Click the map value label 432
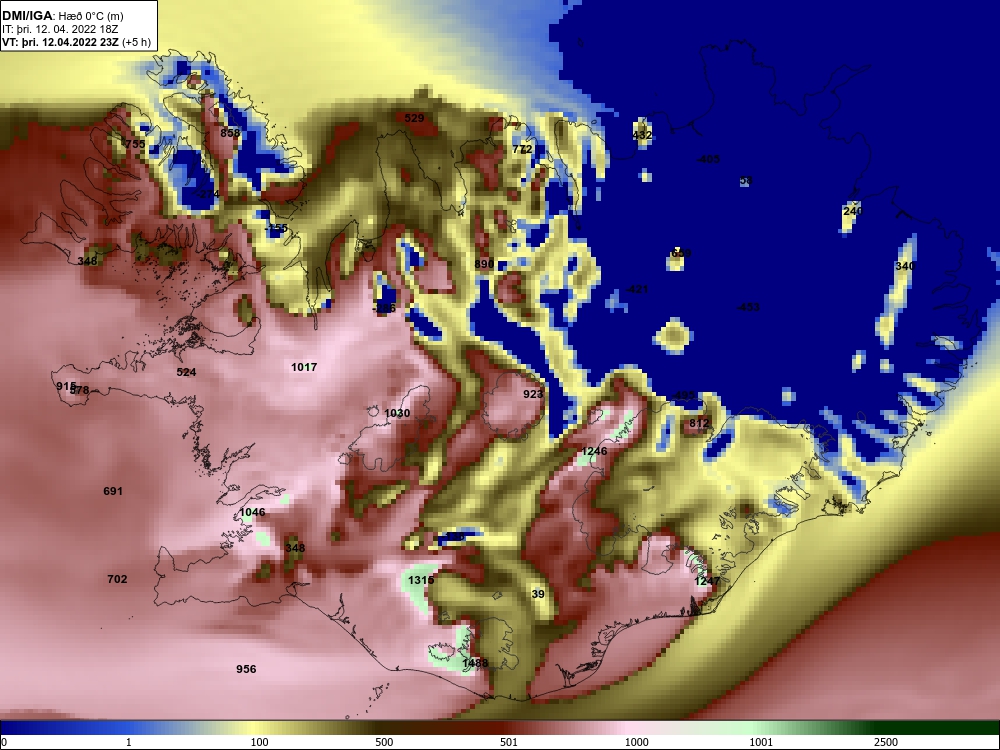Image resolution: width=1000 pixels, height=750 pixels. 642,135
